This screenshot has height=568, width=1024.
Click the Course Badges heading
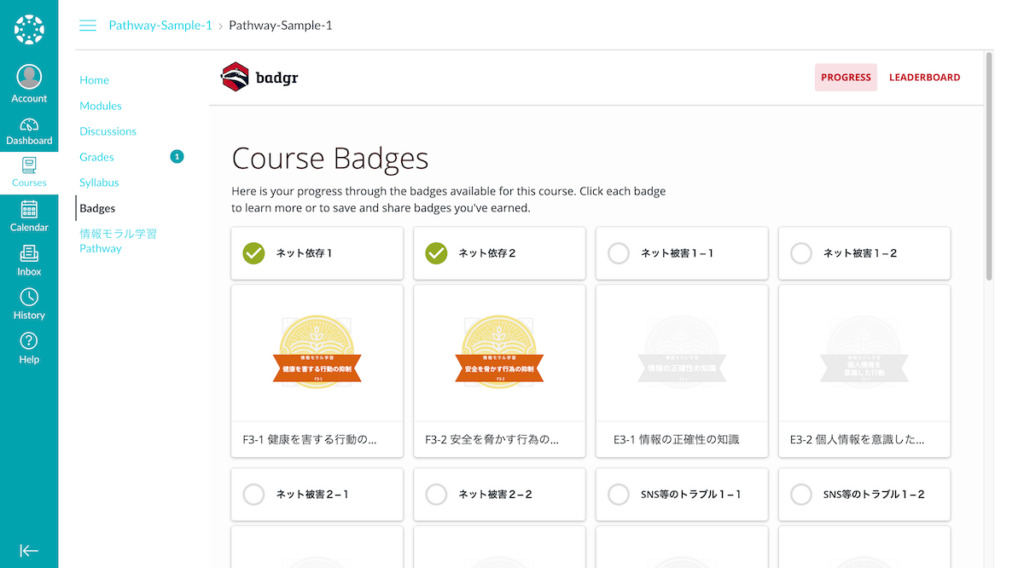tap(330, 159)
